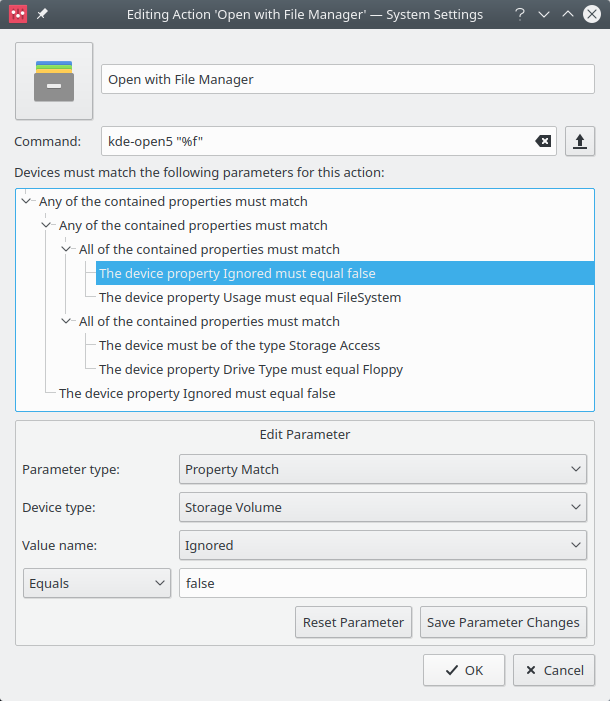
Task: Open the Device type Storage Volume dropdown
Action: tap(382, 507)
